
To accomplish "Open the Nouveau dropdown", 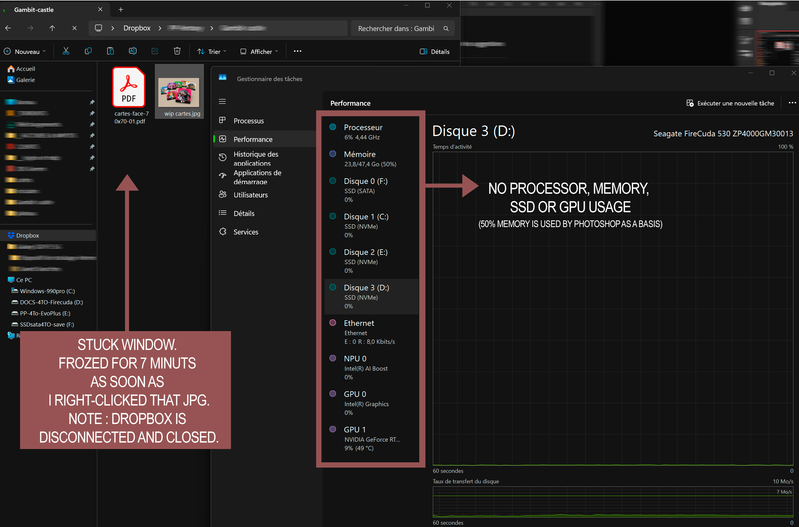I will point(25,51).
